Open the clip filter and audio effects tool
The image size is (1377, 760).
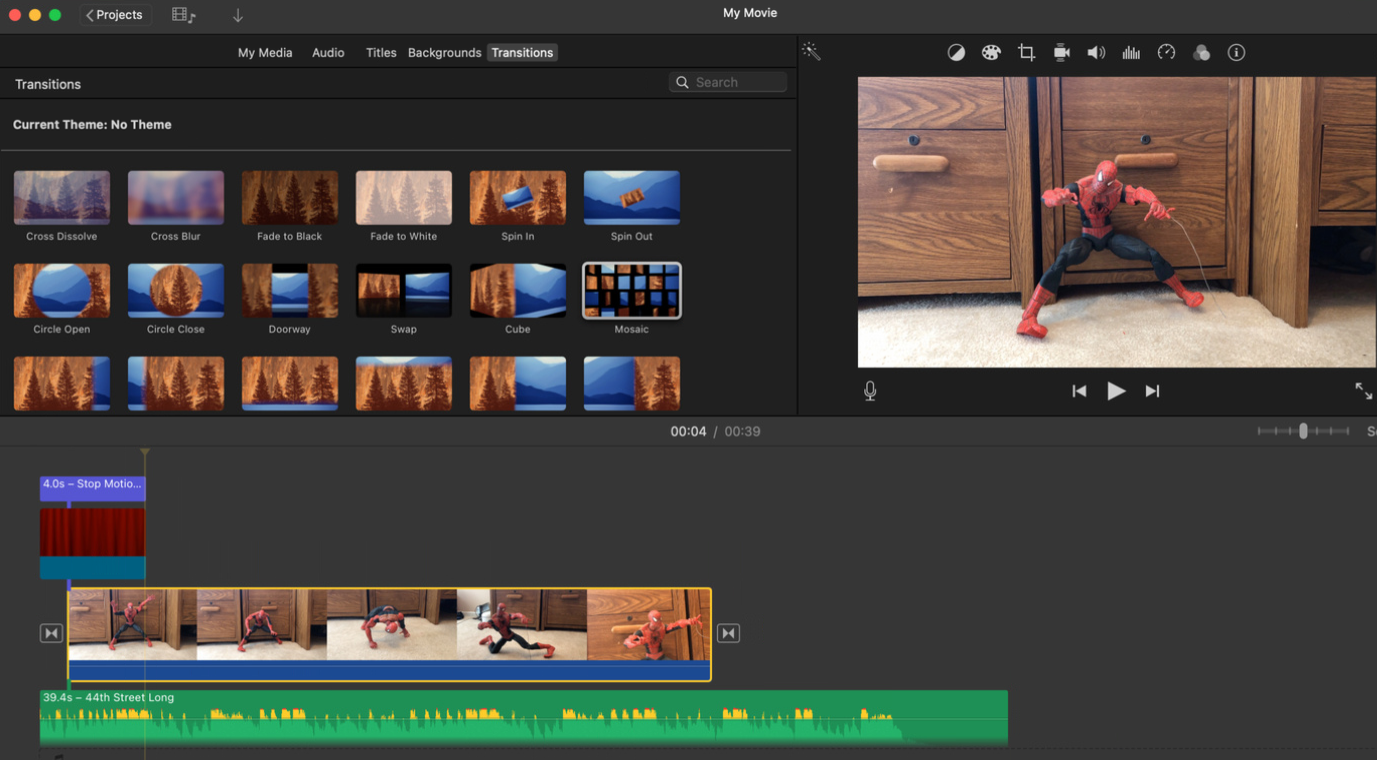(x=1201, y=53)
